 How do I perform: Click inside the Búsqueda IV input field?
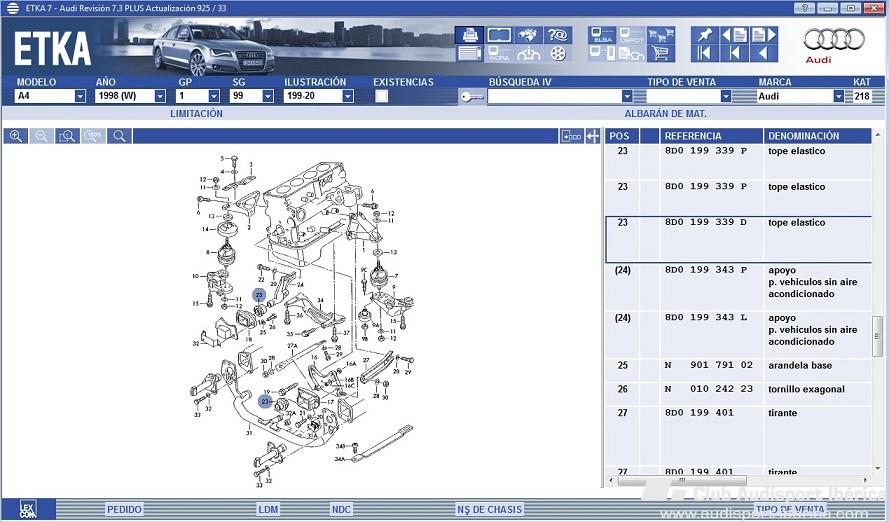554,96
